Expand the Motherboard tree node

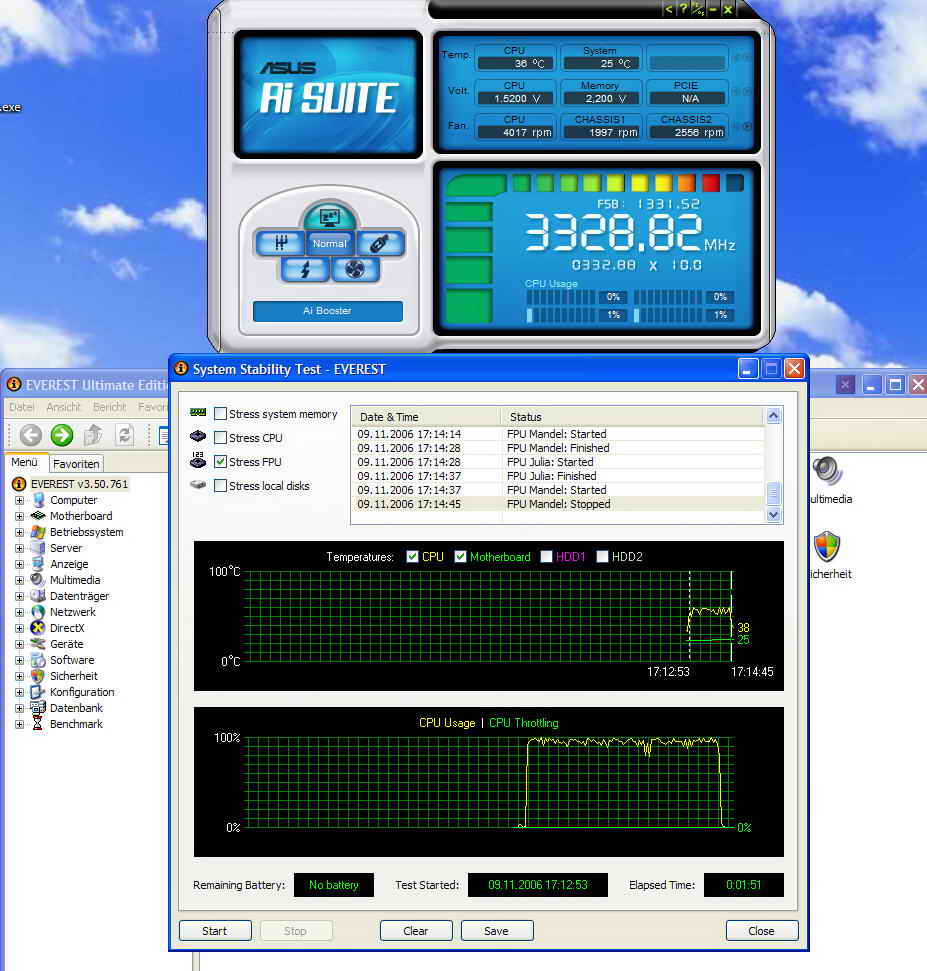(x=19, y=516)
